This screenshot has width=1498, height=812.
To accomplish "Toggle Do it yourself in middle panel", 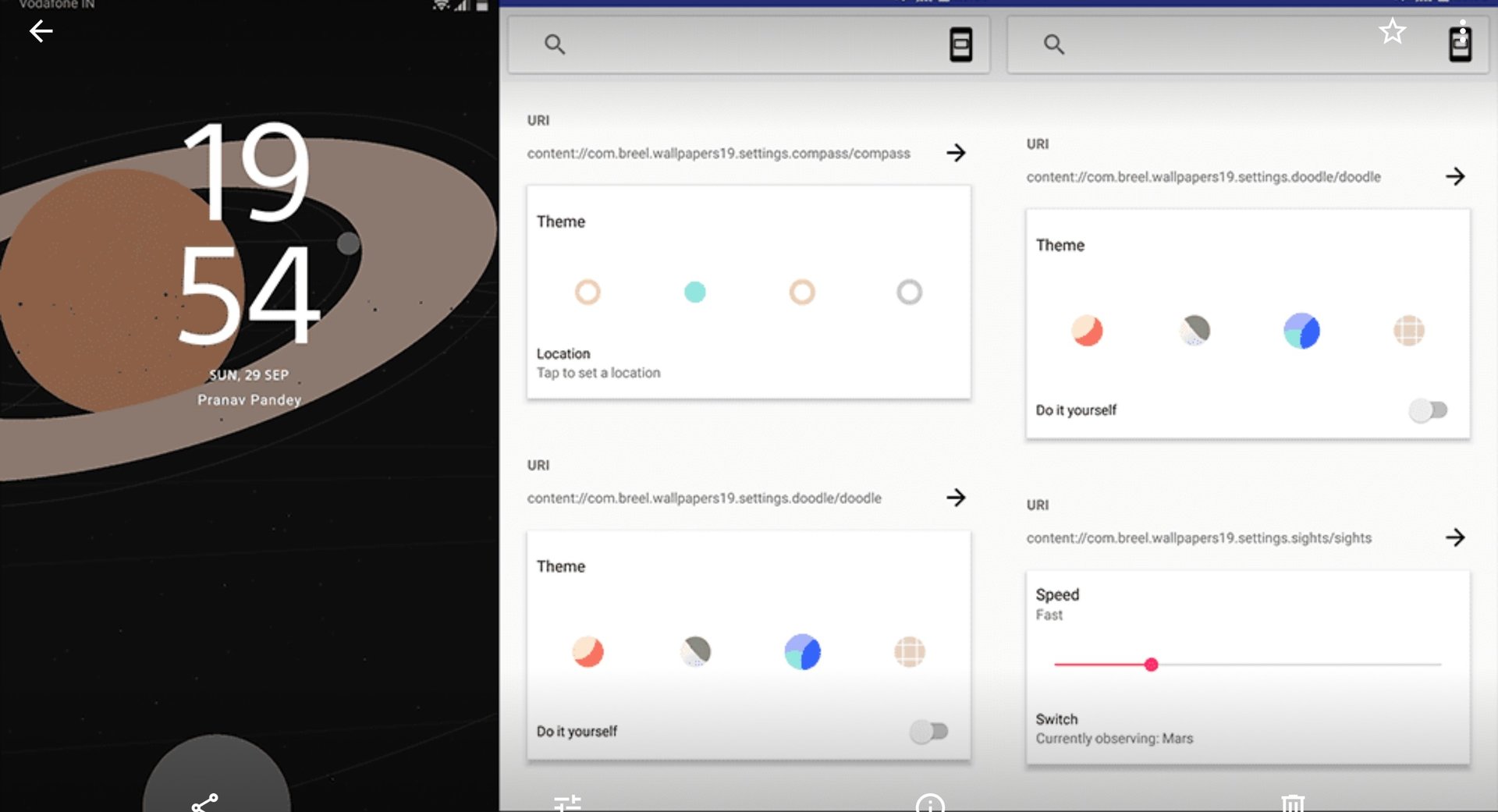I will pos(928,732).
